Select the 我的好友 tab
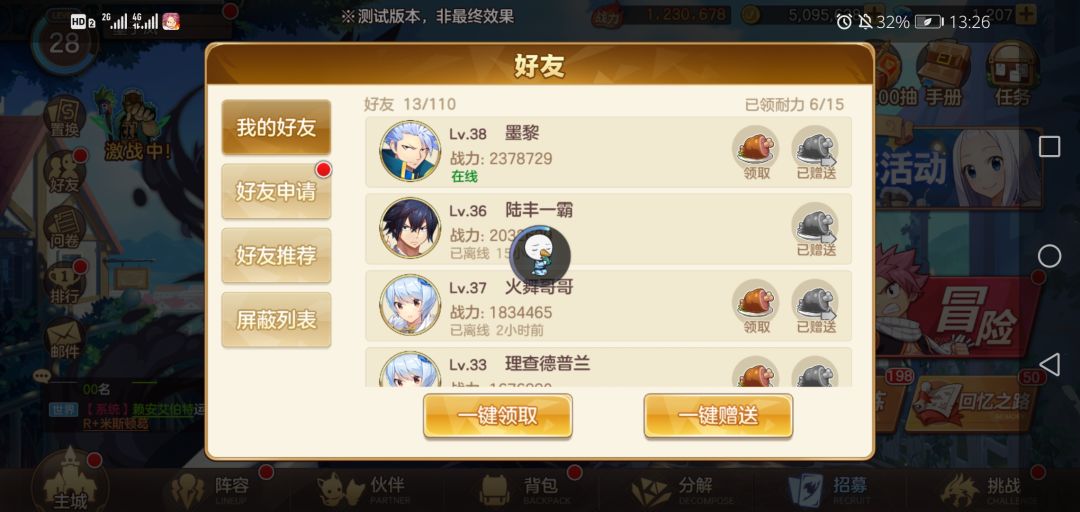 [x=276, y=127]
